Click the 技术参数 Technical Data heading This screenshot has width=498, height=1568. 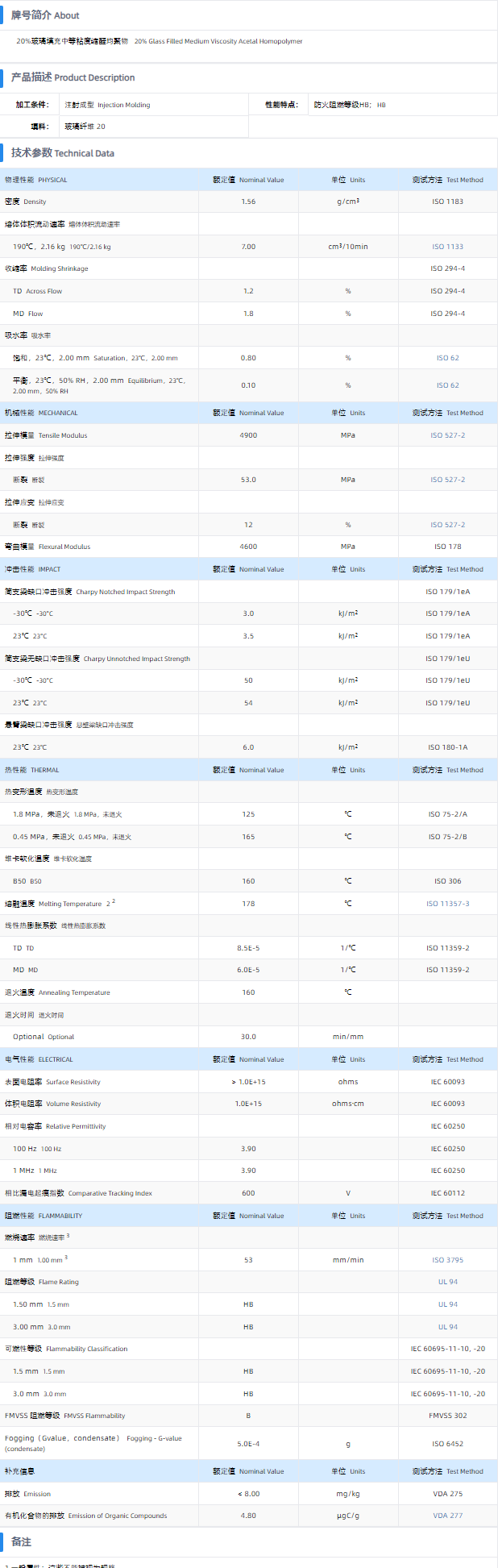point(62,153)
